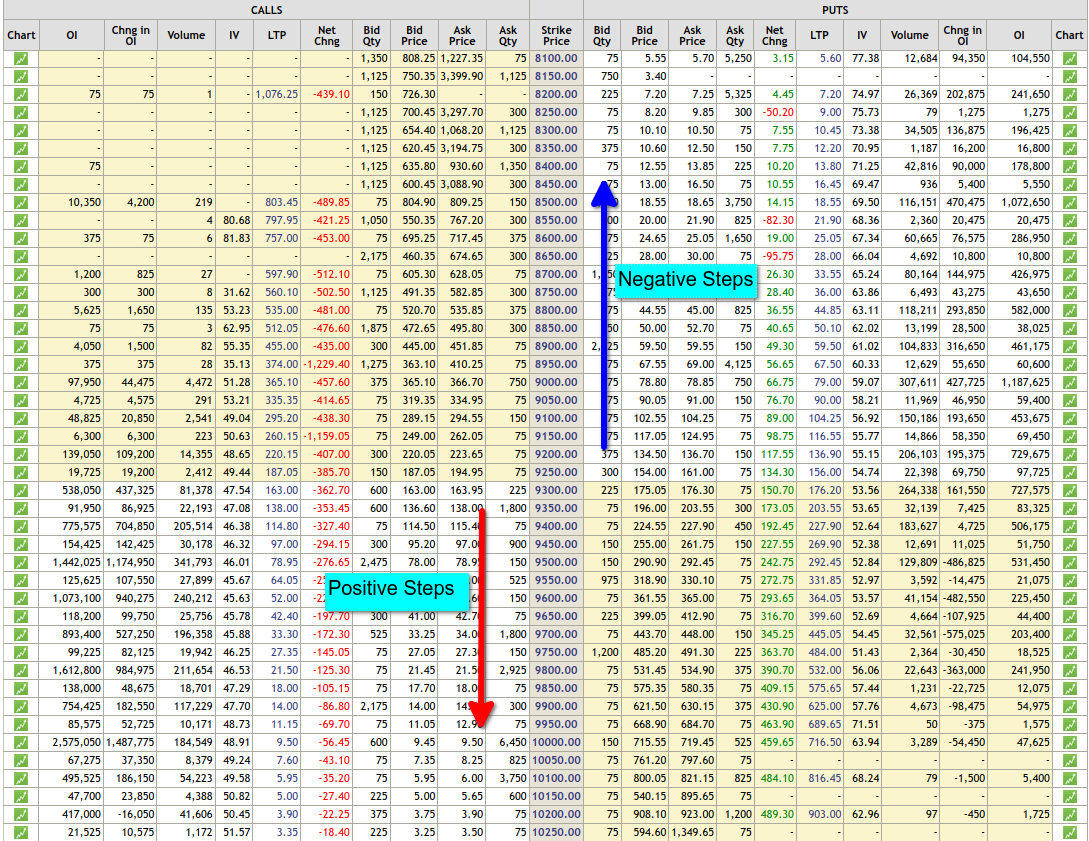Viewport: 1089px width, 841px height.
Task: Click the CALLS section header
Action: pyautogui.click(x=264, y=10)
